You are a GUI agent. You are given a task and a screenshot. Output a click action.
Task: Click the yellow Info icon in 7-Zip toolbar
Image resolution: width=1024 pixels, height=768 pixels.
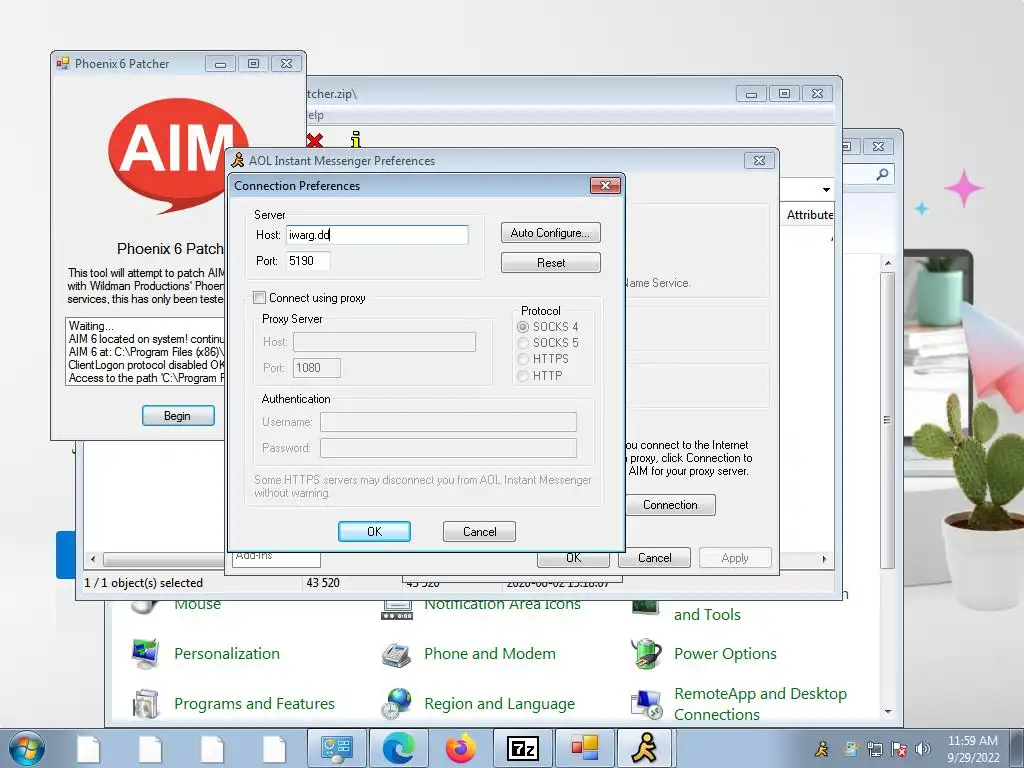click(x=355, y=139)
